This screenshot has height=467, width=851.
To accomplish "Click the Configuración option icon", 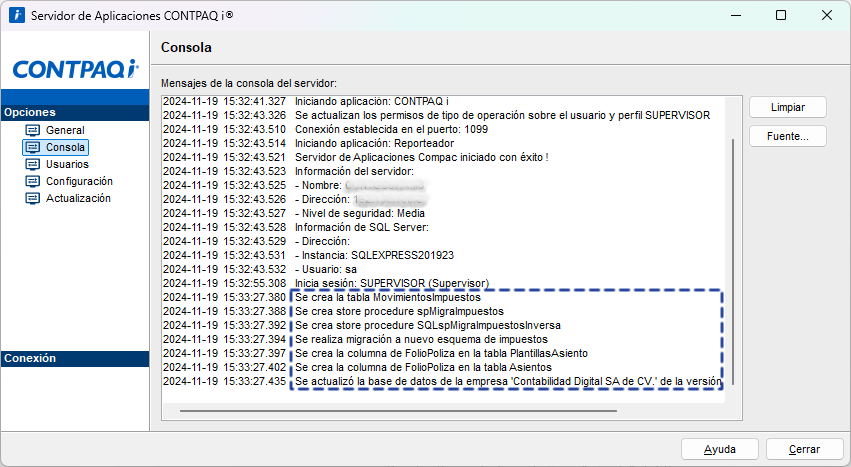I will pyautogui.click(x=33, y=181).
